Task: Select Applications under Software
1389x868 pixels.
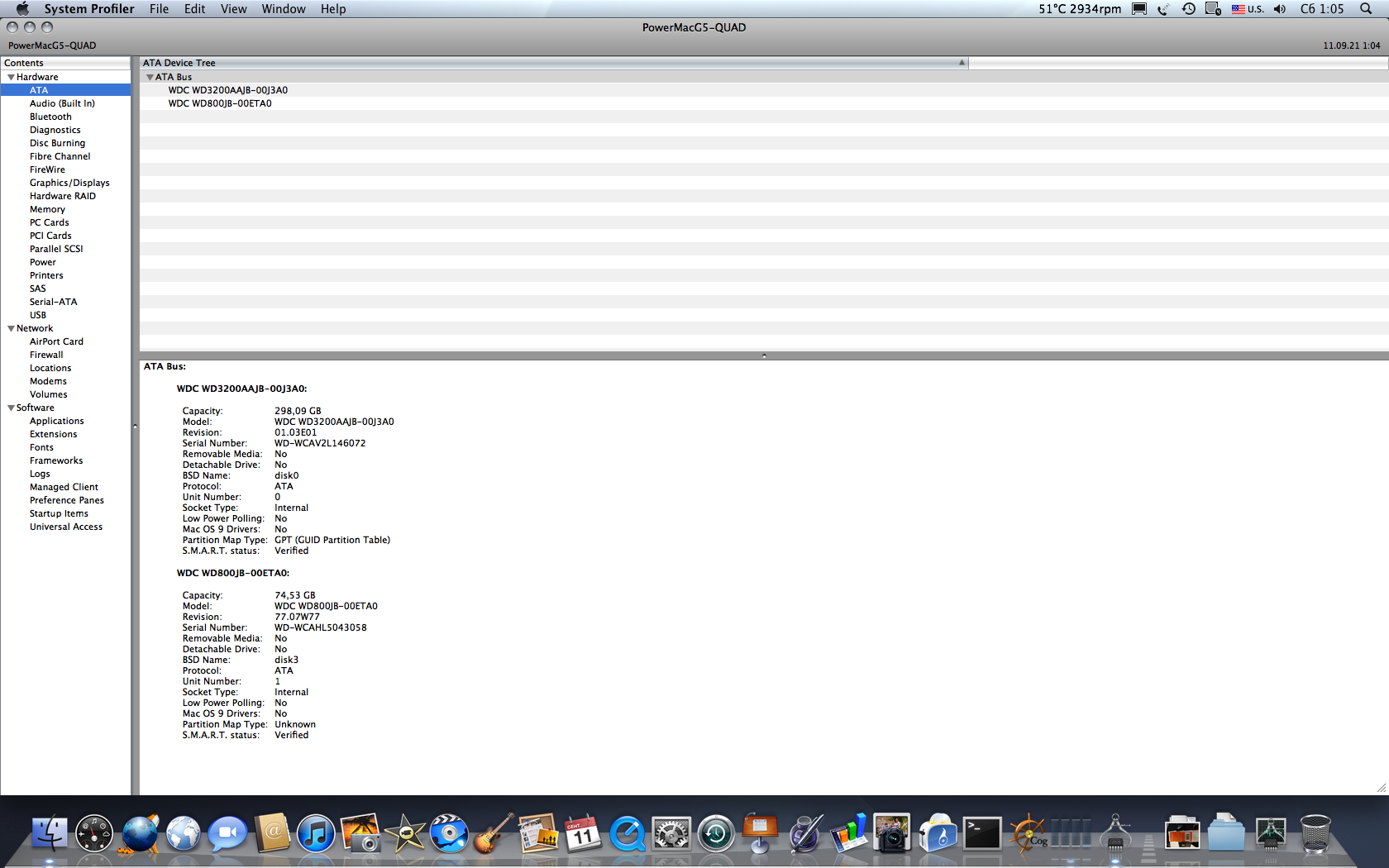Action: (x=57, y=421)
